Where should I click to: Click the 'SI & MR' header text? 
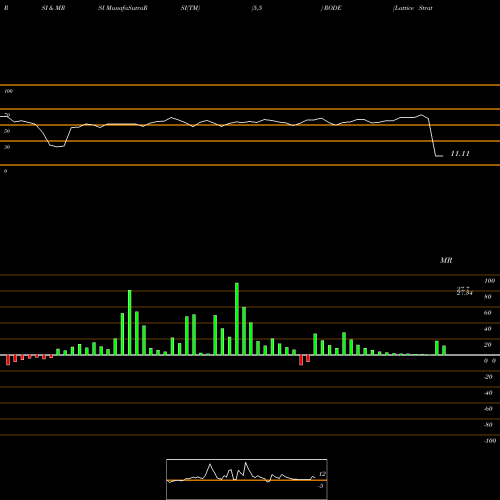53,8
